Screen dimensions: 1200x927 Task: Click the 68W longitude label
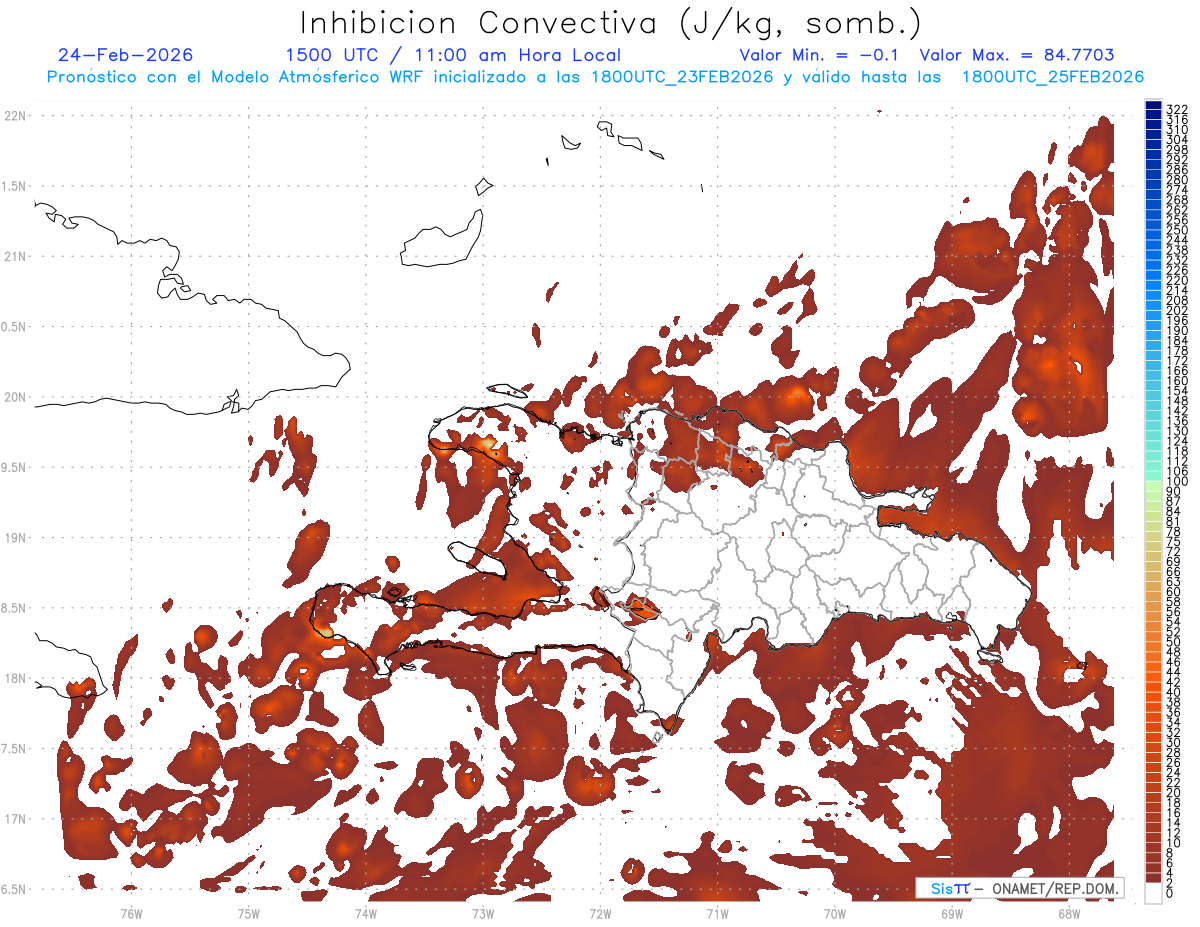(1069, 913)
